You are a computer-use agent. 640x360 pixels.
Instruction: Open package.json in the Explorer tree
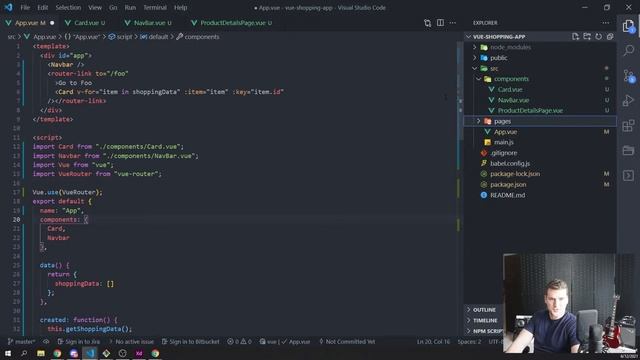508,184
